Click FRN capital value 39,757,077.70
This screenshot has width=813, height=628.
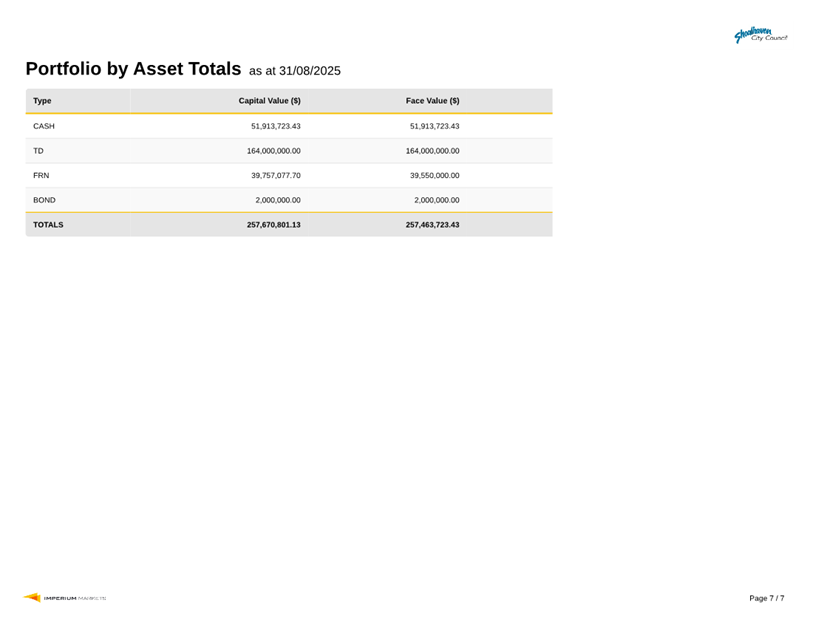coord(275,175)
